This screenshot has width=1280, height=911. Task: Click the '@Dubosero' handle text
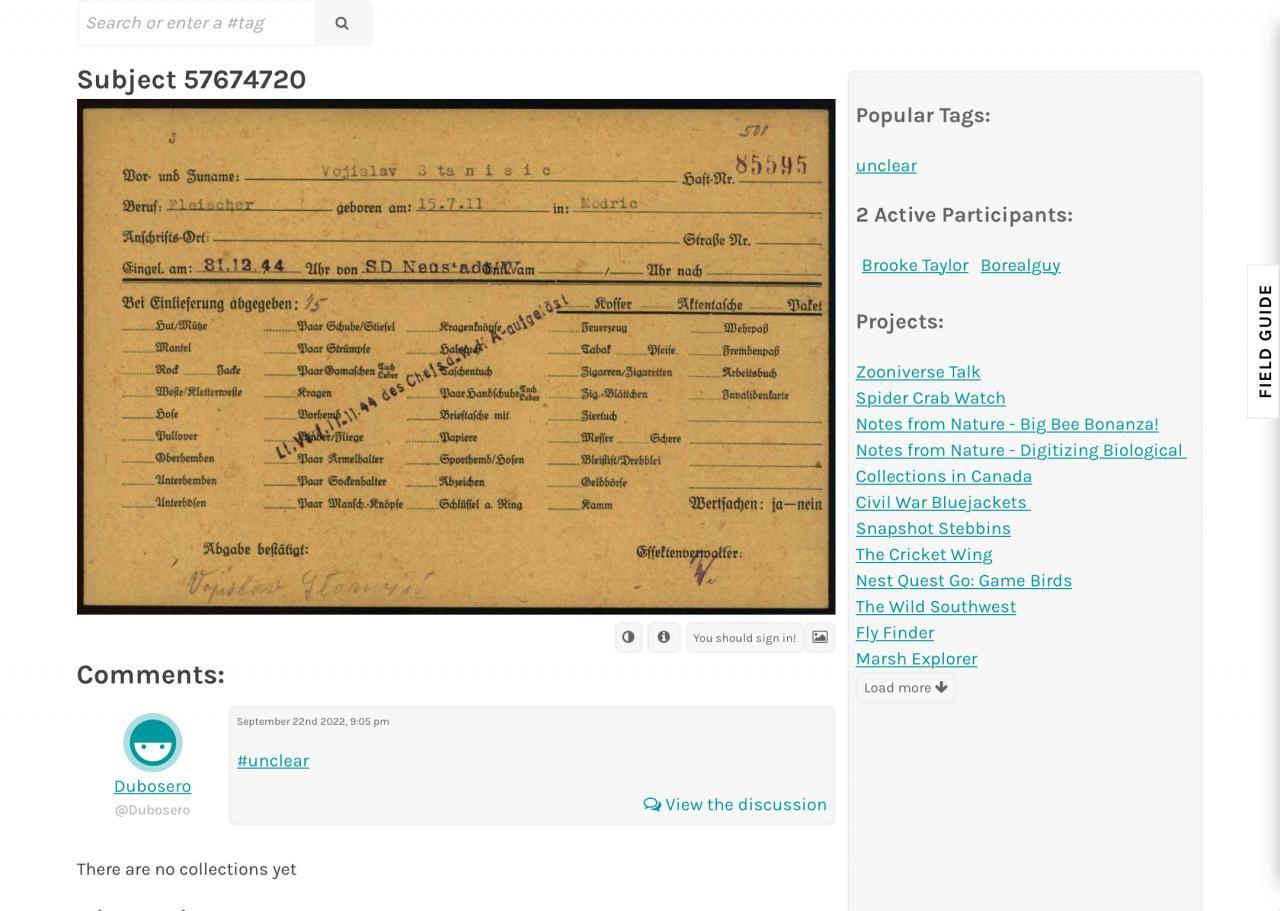(x=152, y=810)
